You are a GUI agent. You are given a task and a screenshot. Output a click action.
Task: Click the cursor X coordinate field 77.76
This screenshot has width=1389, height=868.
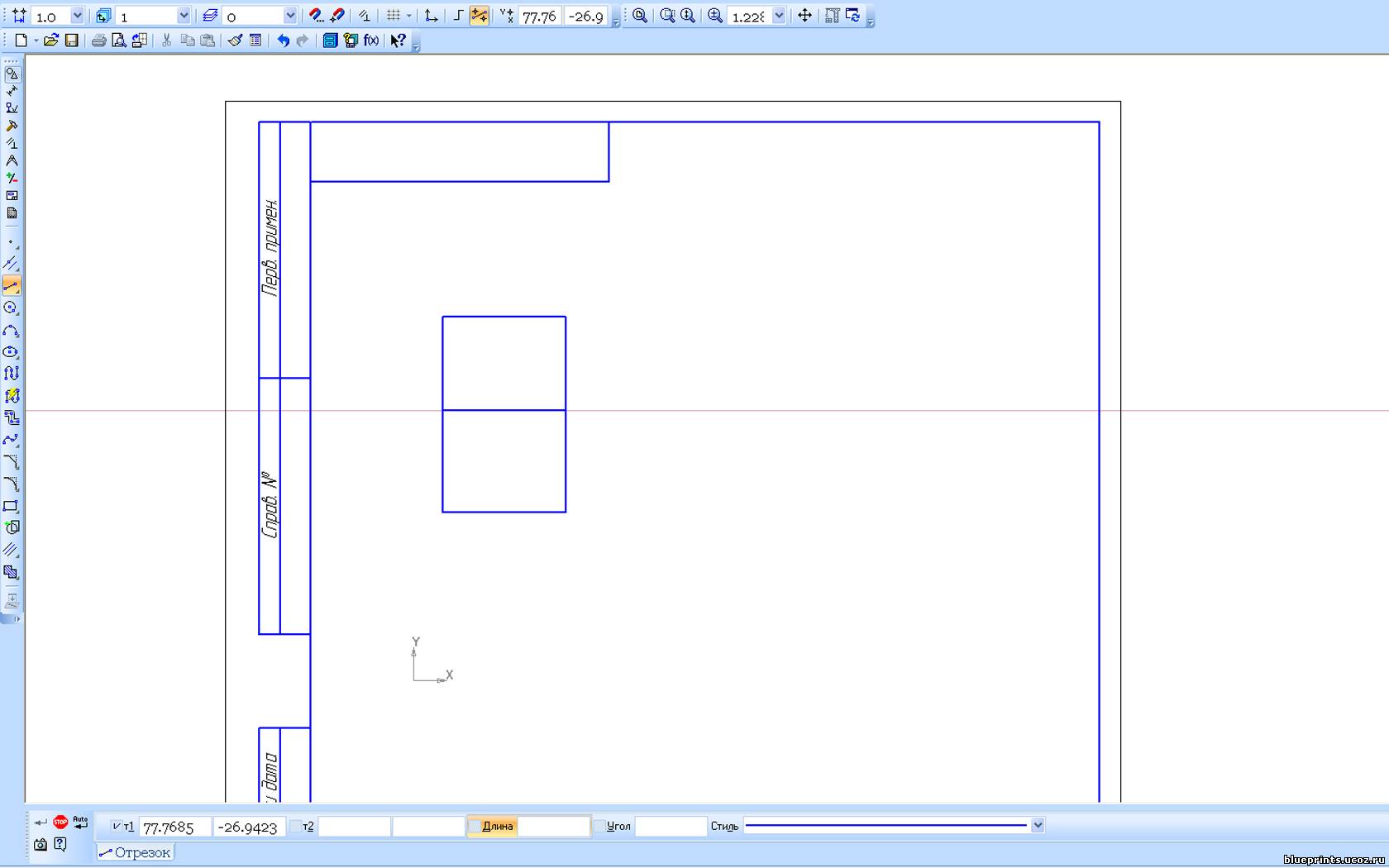coord(540,16)
